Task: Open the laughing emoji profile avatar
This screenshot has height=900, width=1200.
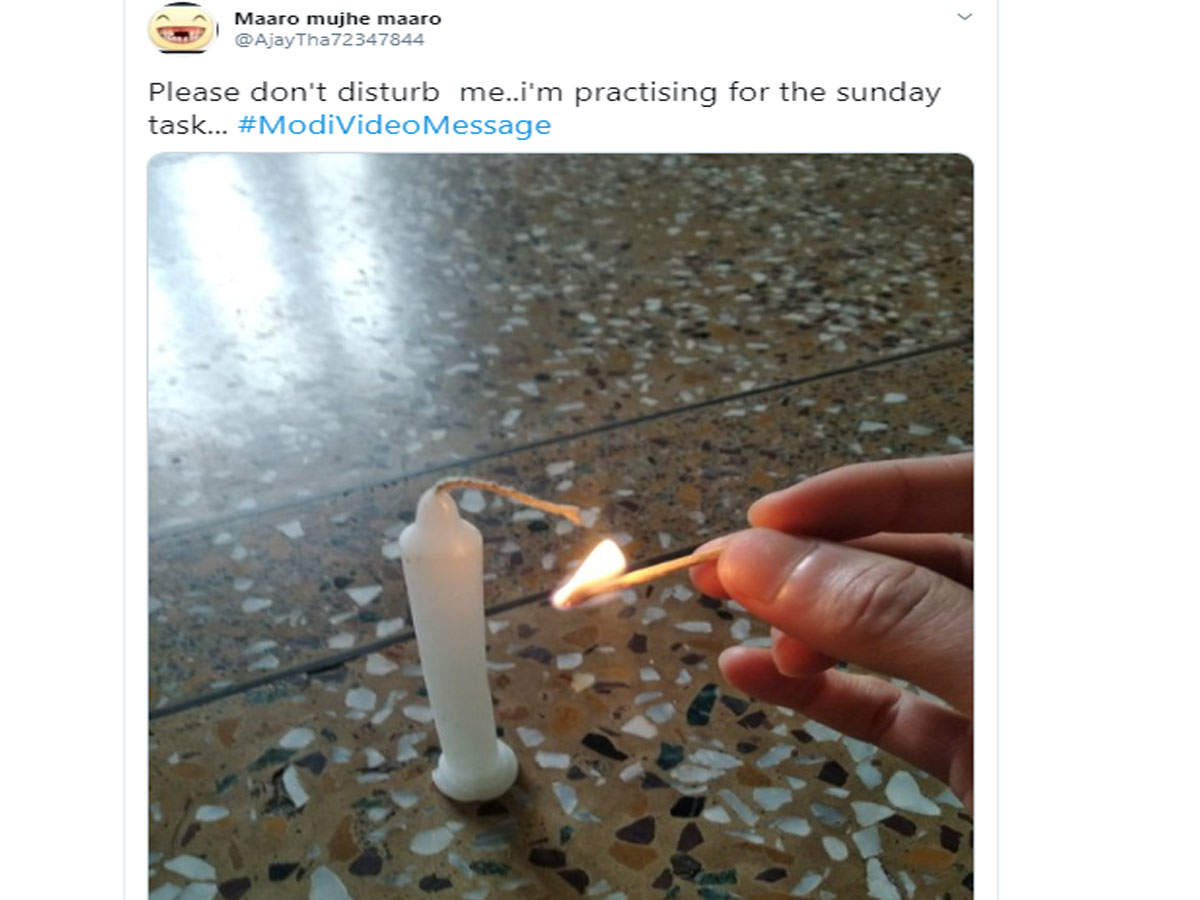Action: click(182, 29)
